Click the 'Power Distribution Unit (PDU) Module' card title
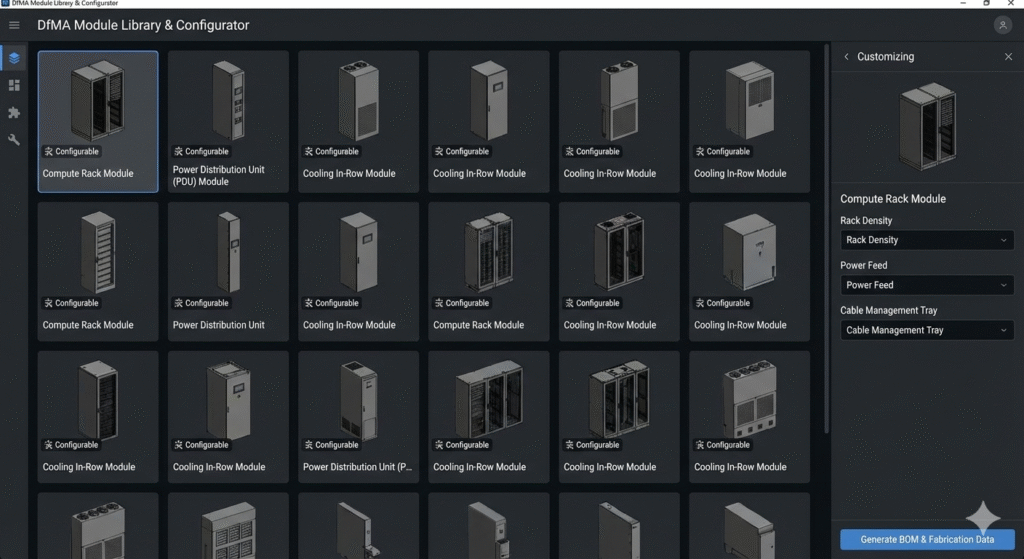This screenshot has width=1024, height=559. point(218,175)
